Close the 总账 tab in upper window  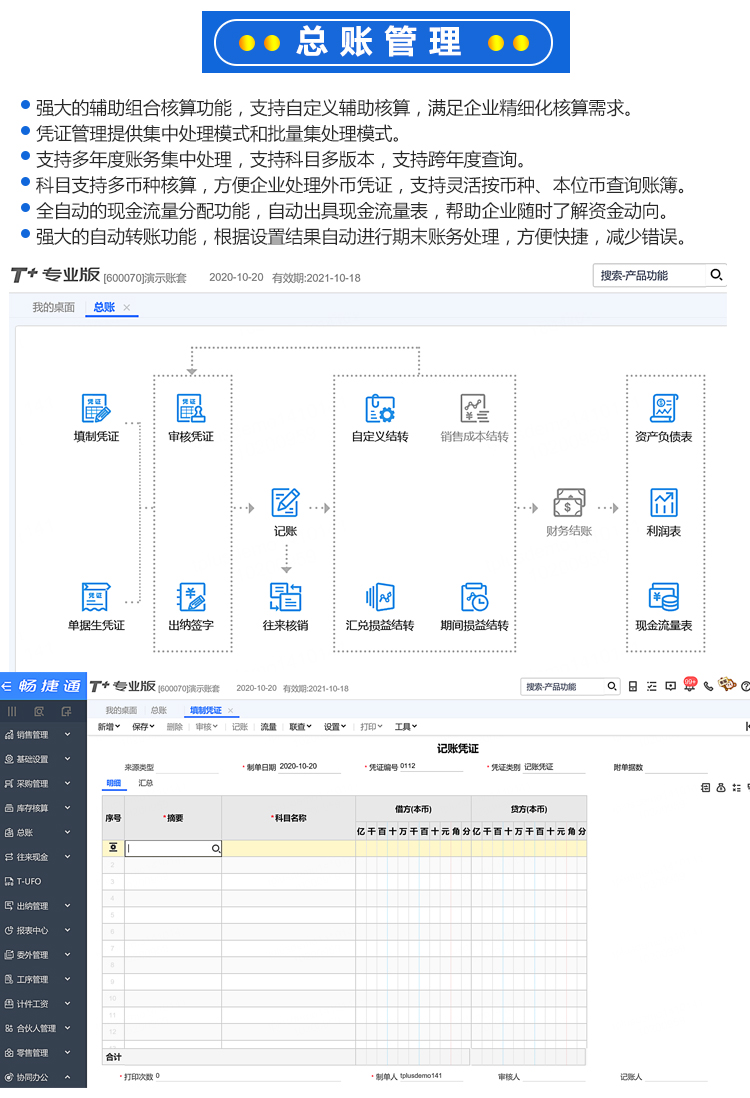pos(127,307)
